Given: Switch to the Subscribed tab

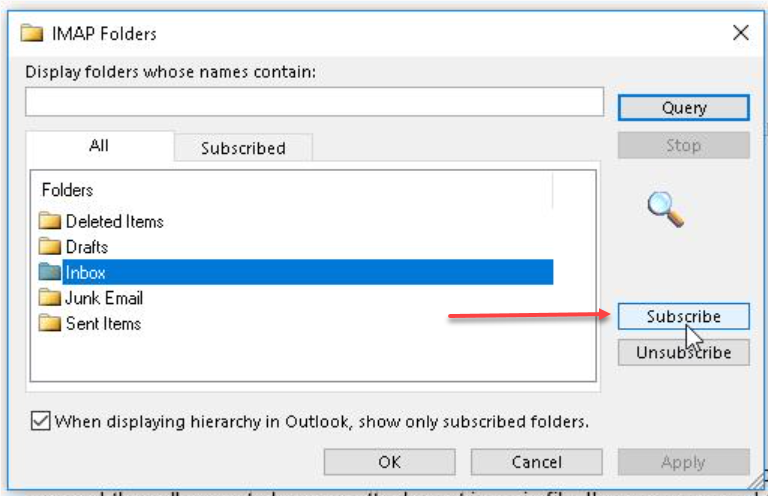Looking at the screenshot, I should click(243, 148).
